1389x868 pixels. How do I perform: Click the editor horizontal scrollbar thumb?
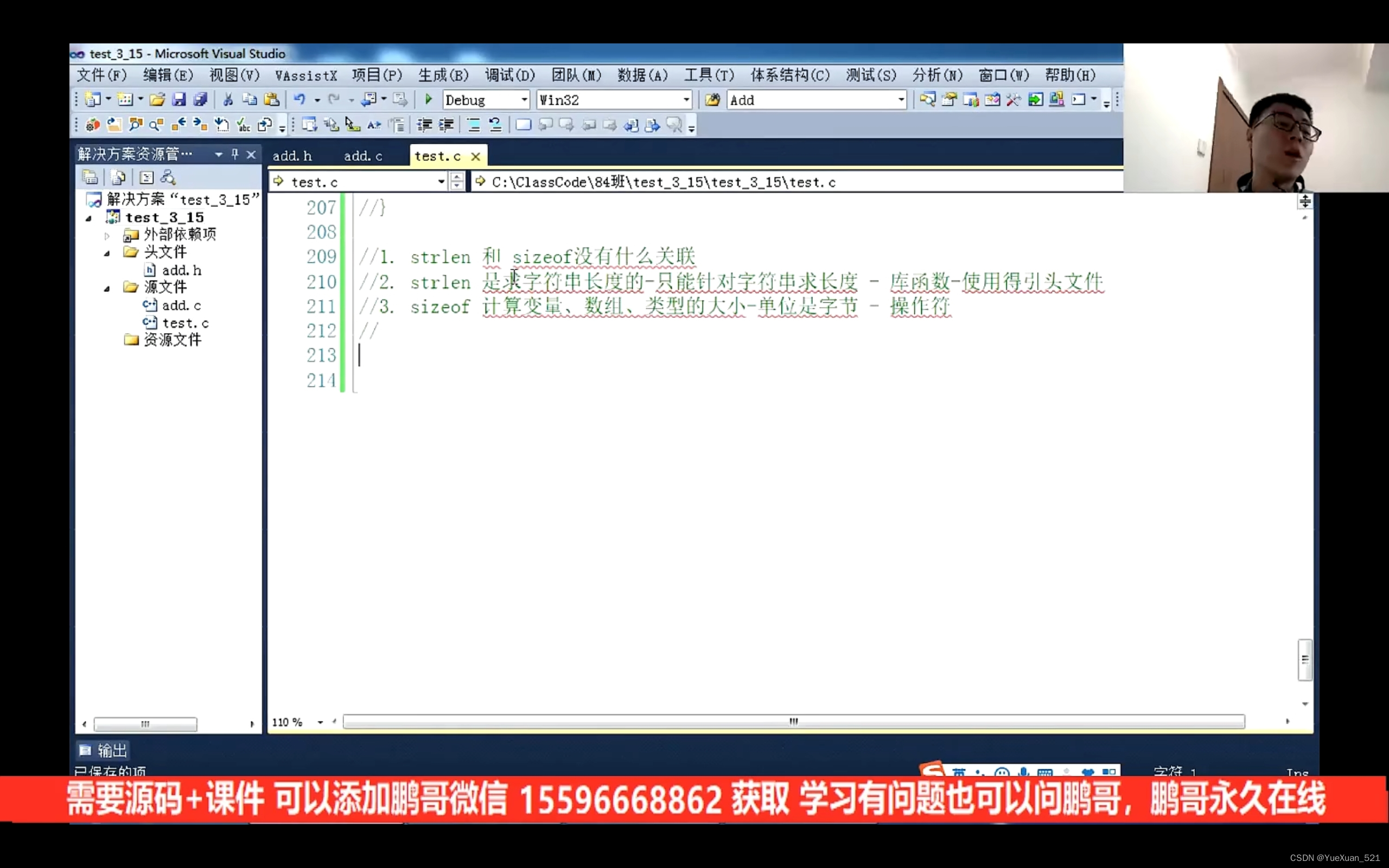coord(793,722)
